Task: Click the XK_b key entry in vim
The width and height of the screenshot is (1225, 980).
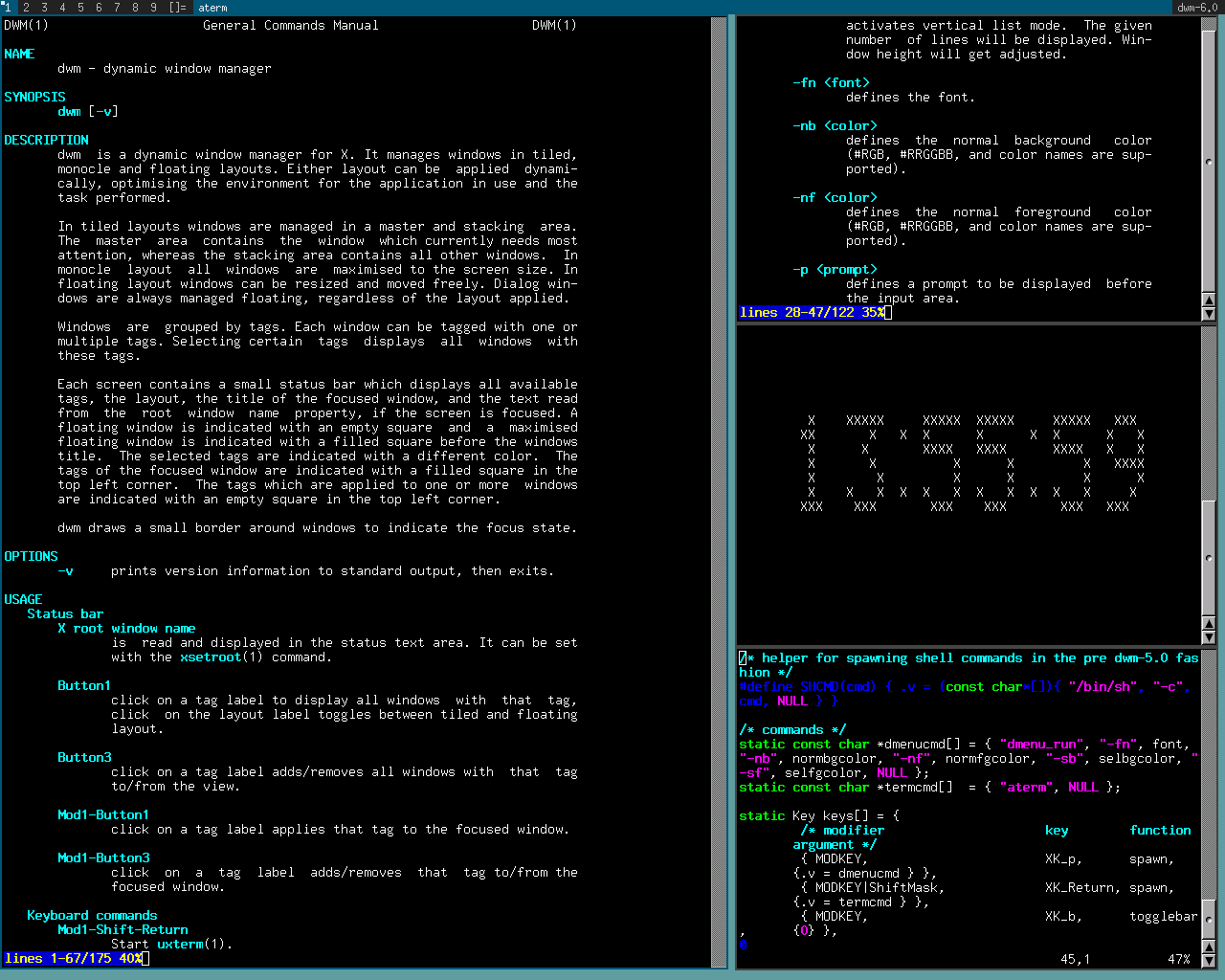Action: click(x=1064, y=916)
